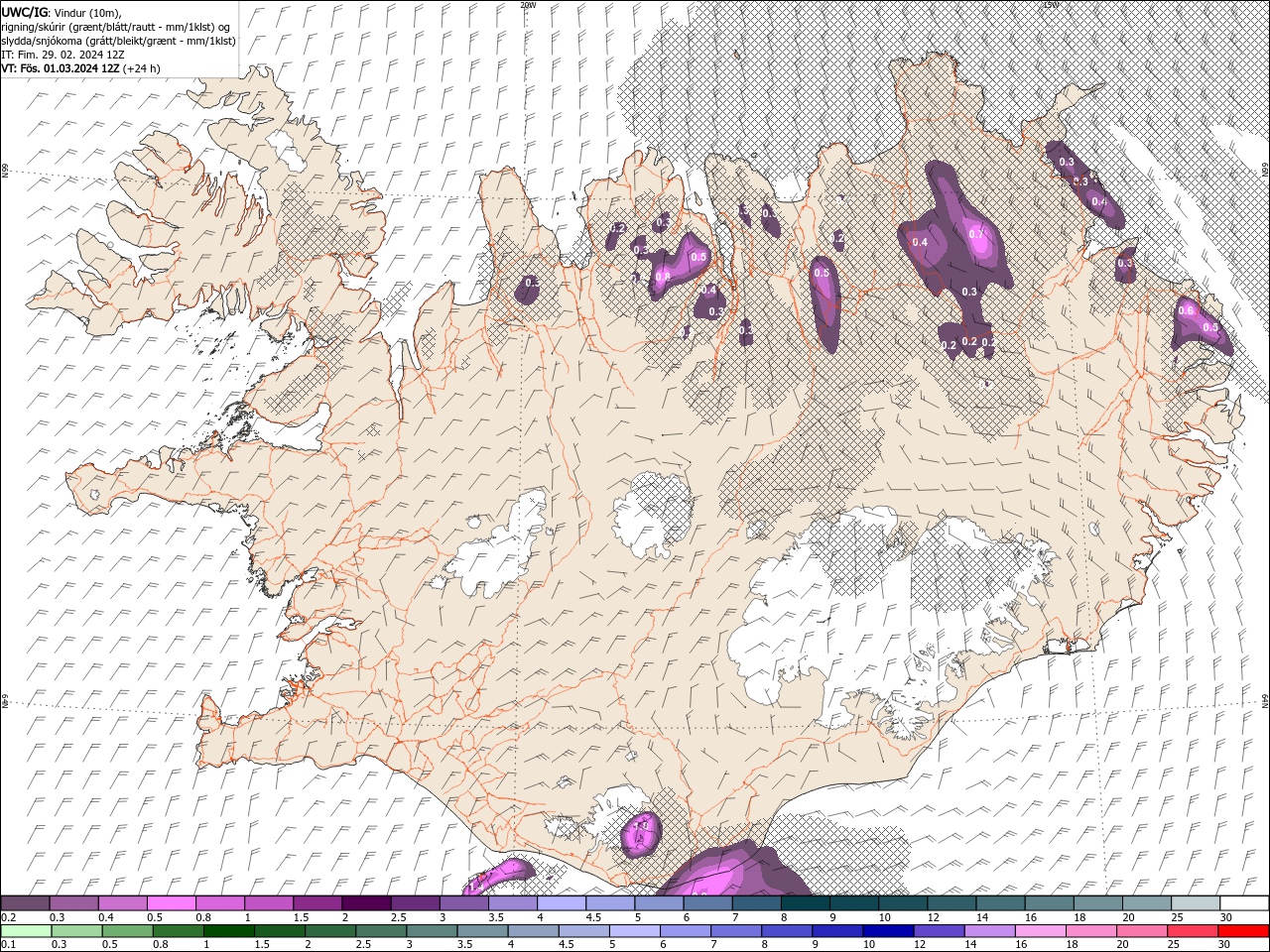Pick the palest green 0.1 swatch in lower legend
The width and height of the screenshot is (1270, 952).
click(25, 931)
